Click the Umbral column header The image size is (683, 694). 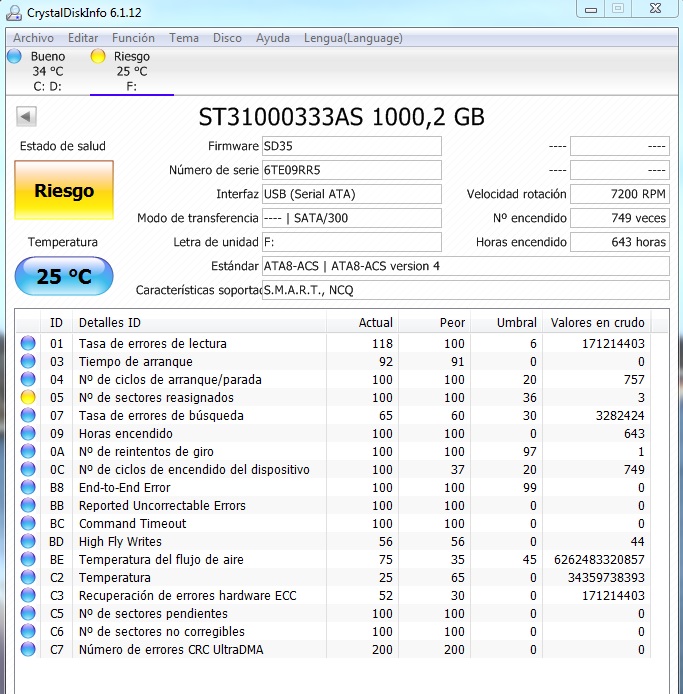coord(506,323)
